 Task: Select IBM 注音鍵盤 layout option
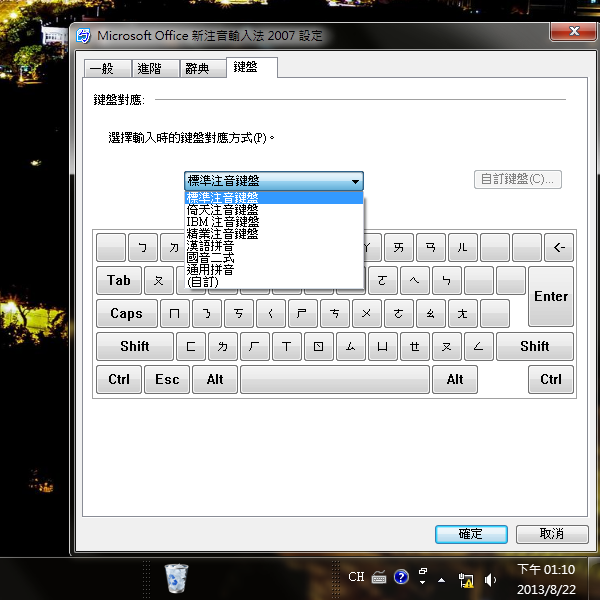pyautogui.click(x=274, y=222)
